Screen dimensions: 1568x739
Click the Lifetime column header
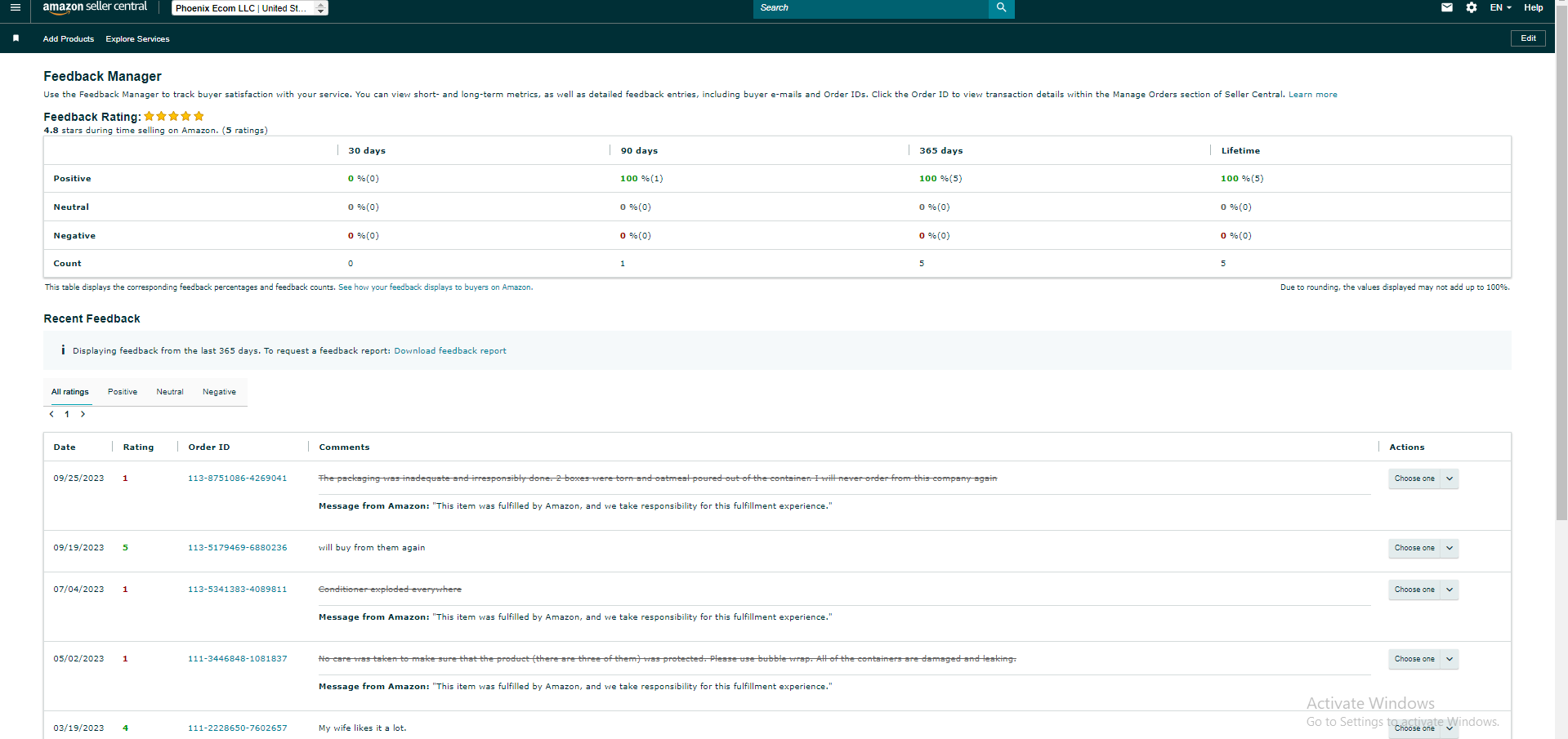[x=1240, y=151]
